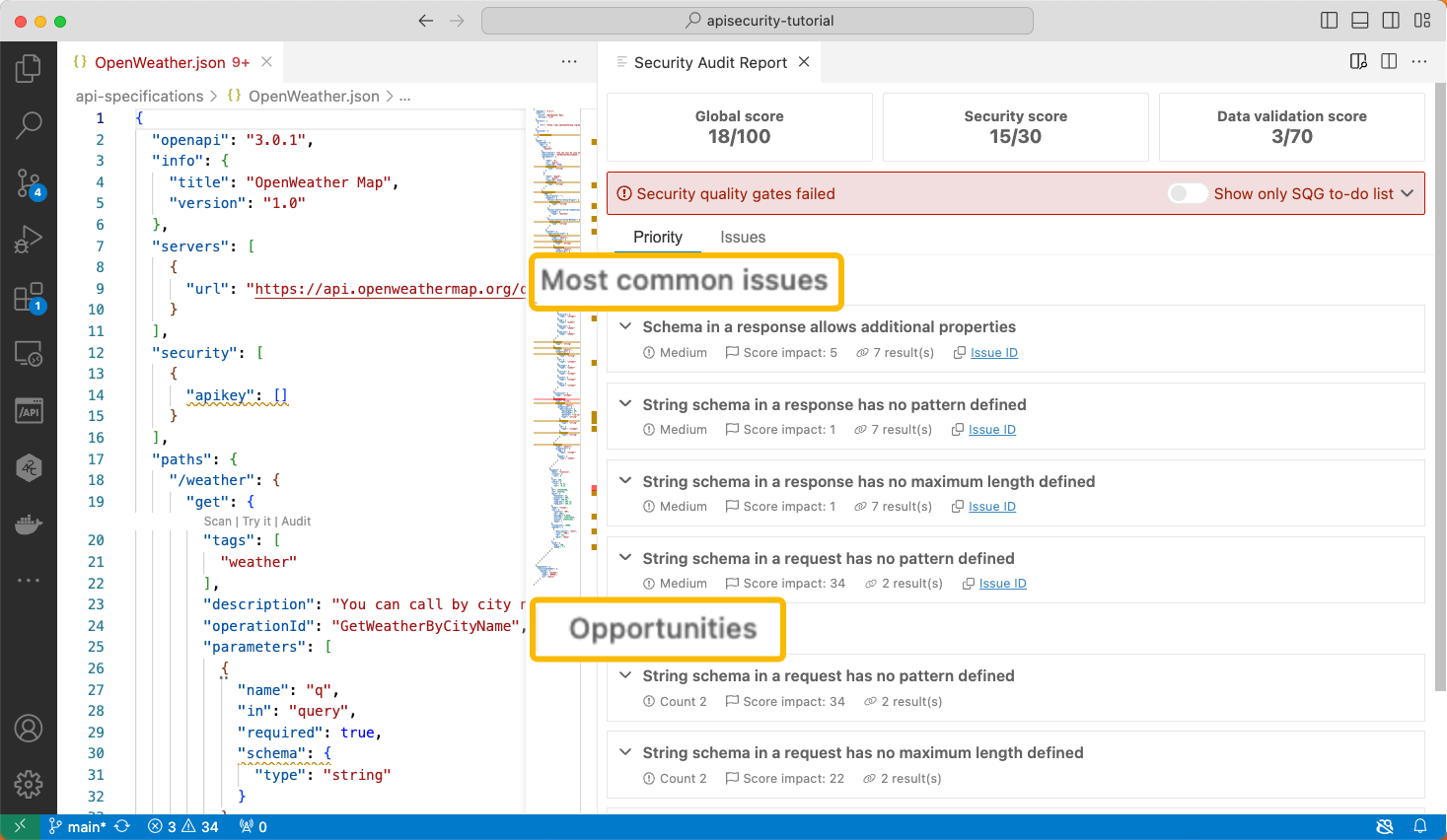Open more actions for Security Audit Report

[x=1419, y=62]
